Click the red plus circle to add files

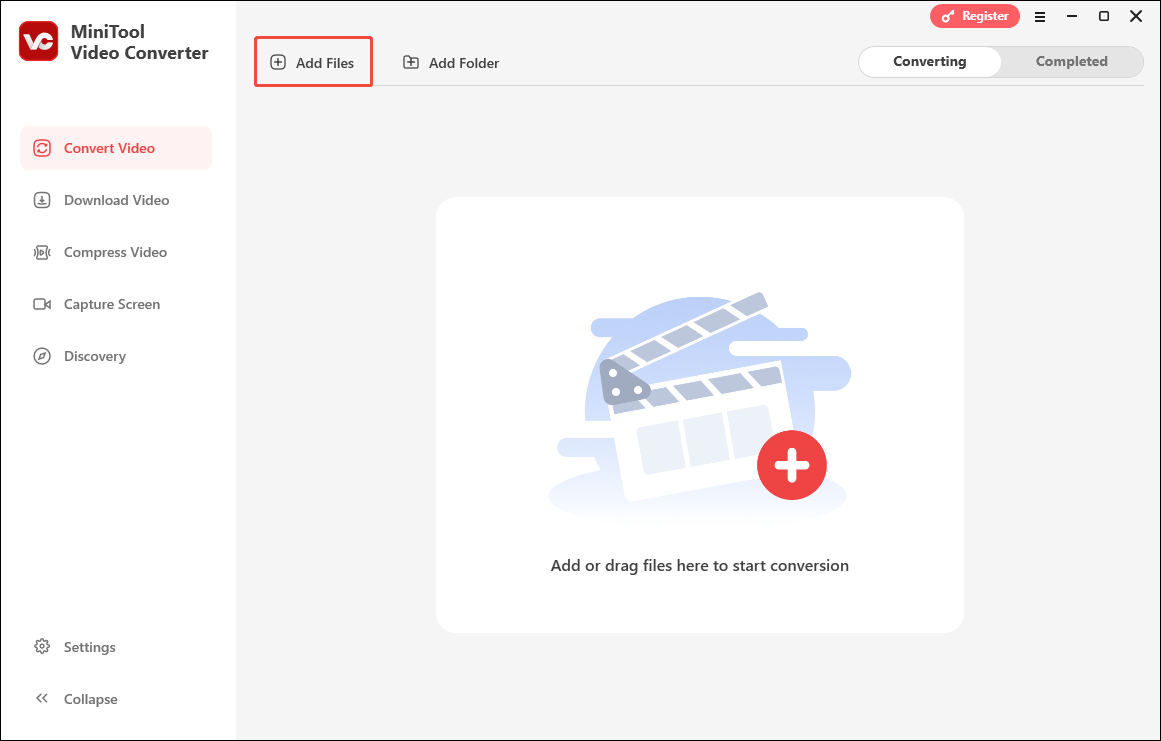point(792,465)
